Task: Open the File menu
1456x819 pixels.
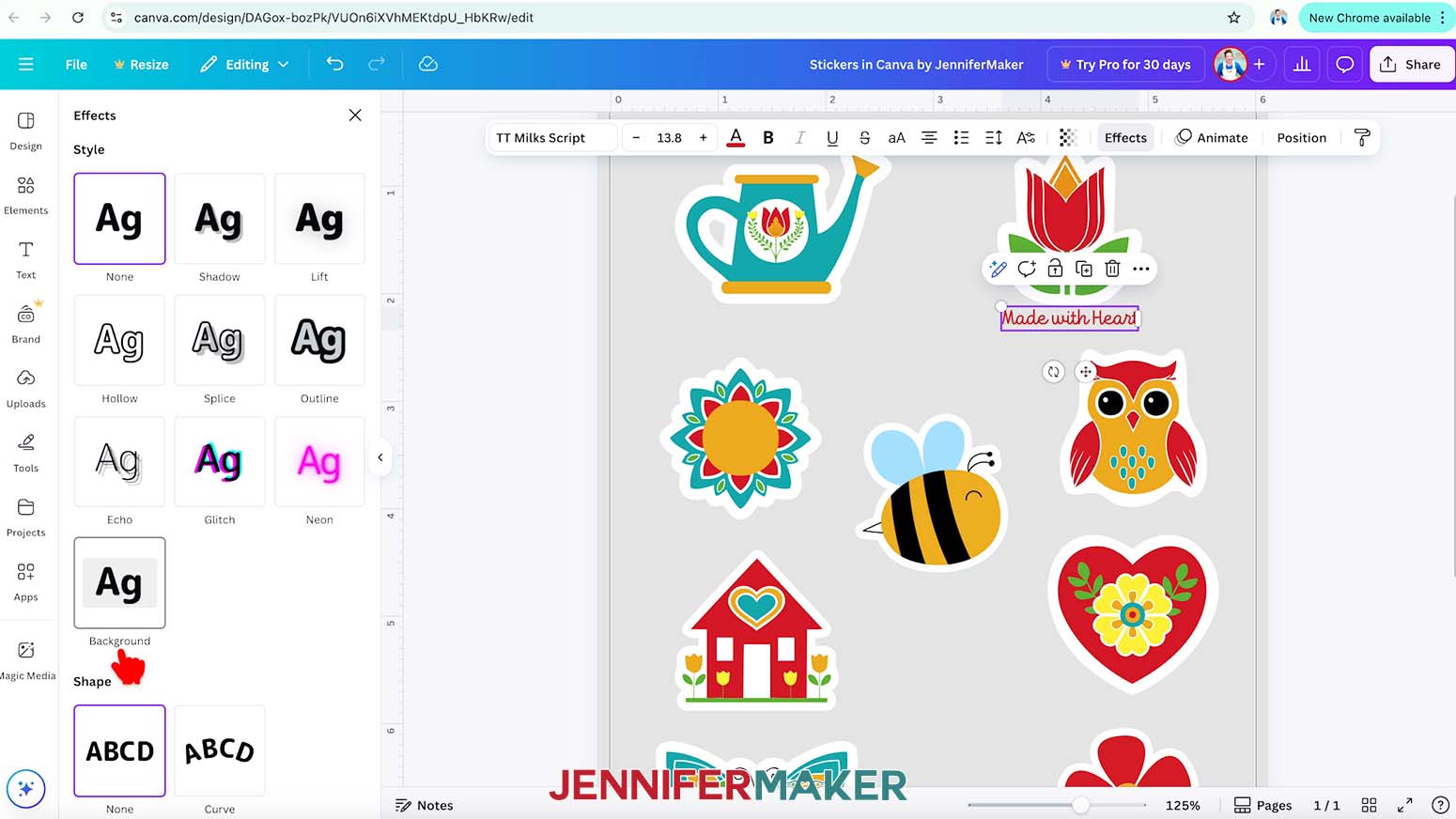Action: click(76, 64)
